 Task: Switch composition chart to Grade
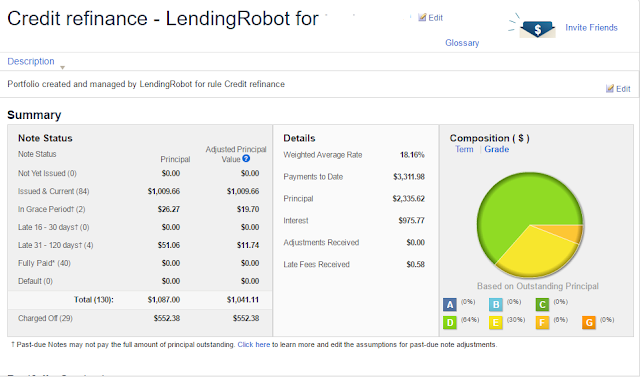pyautogui.click(x=497, y=149)
